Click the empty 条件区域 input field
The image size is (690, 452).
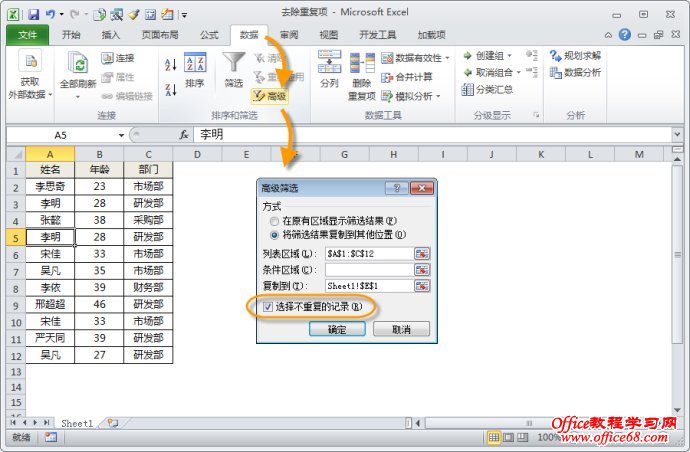tap(369, 270)
